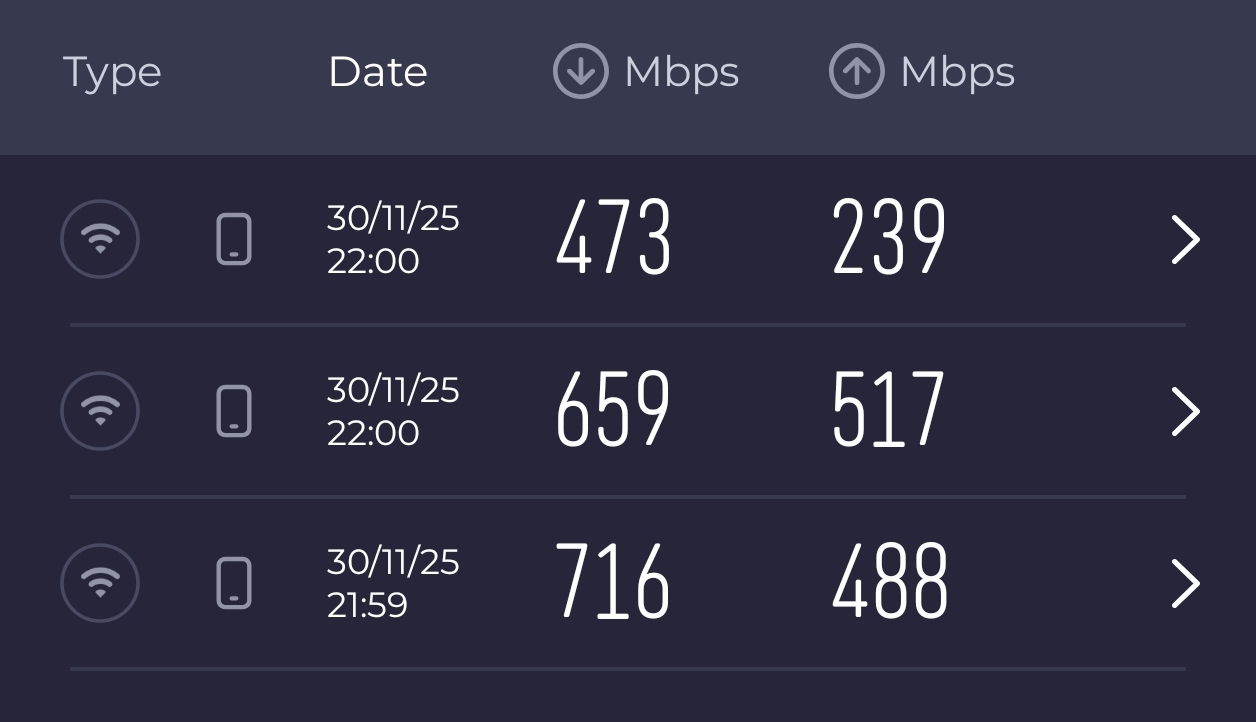Click the Wi-Fi icon in the 659 Mbps row
This screenshot has height=722, width=1256.
[x=100, y=411]
